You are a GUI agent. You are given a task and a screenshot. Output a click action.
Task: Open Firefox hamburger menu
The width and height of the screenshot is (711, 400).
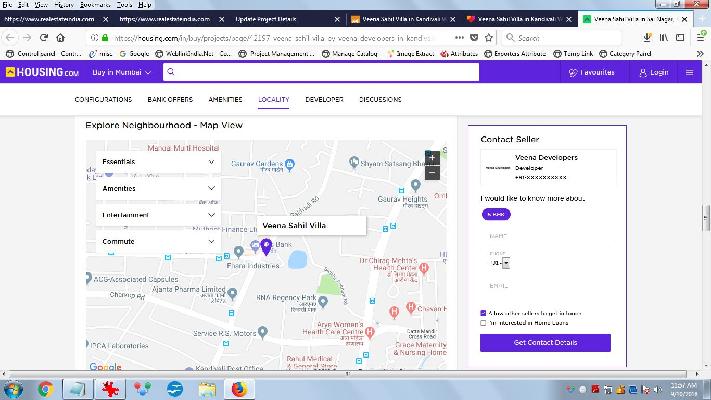pyautogui.click(x=701, y=37)
